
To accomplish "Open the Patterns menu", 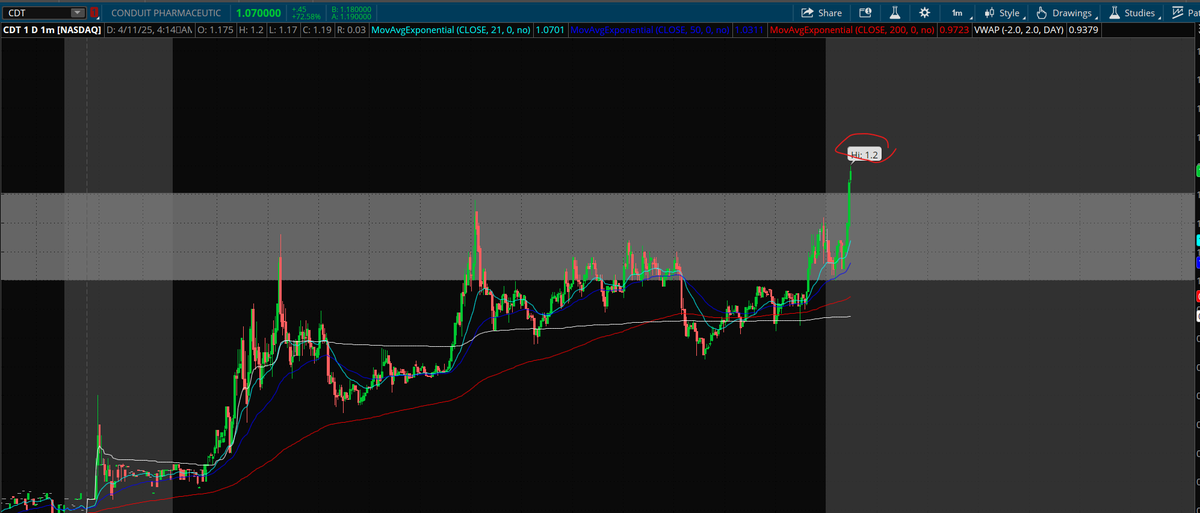I will (1184, 13).
